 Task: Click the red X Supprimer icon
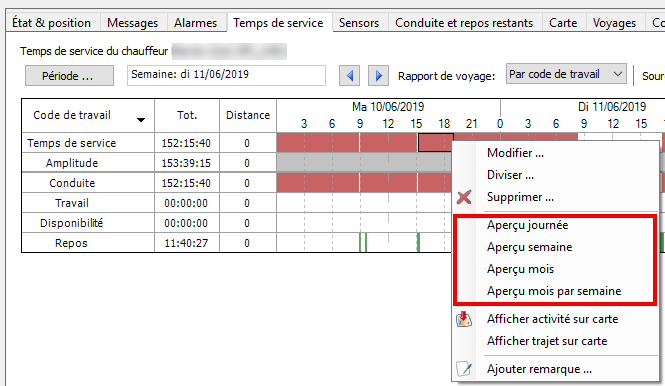point(464,197)
